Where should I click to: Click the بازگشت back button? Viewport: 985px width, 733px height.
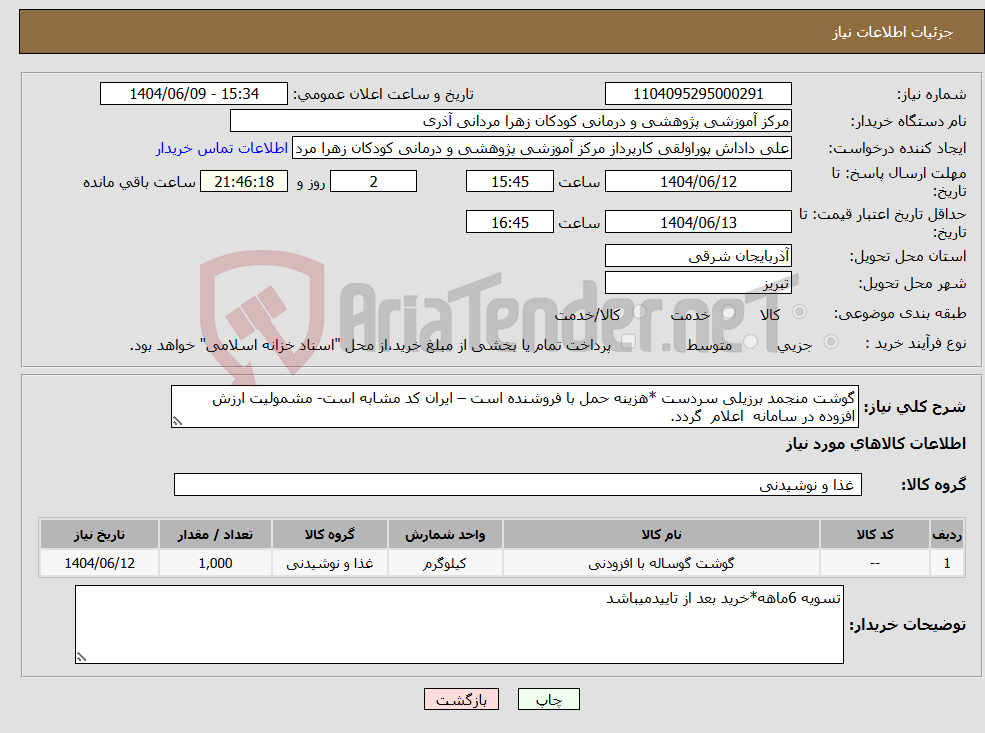(x=461, y=699)
